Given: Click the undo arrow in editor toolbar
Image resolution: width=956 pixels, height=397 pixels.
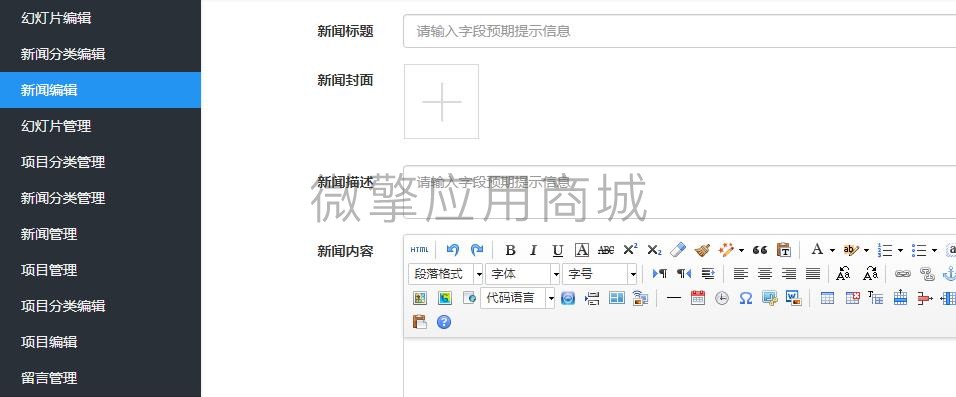Looking at the screenshot, I should point(452,250).
